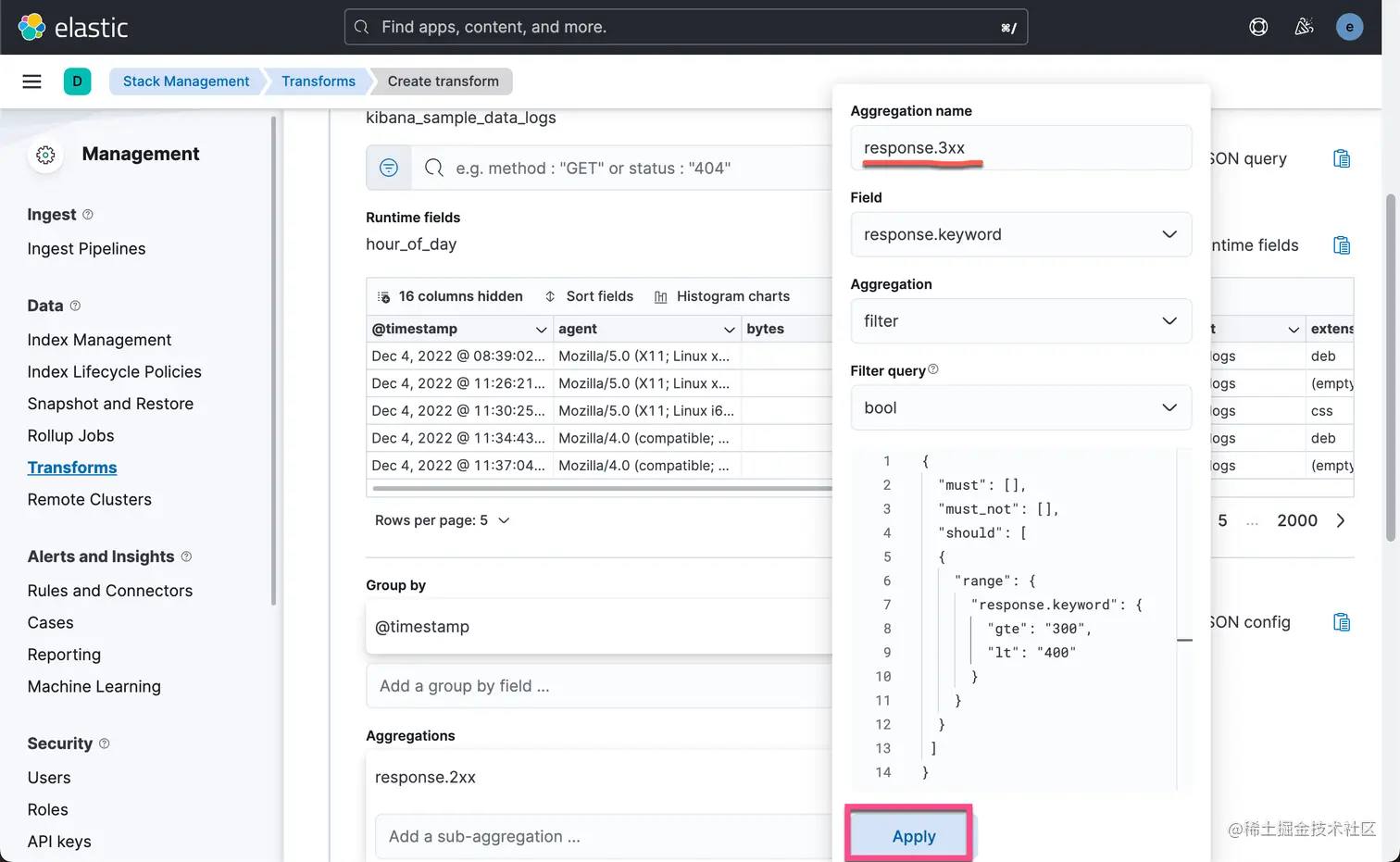Click the KQL query search field
Image resolution: width=1400 pixels, height=862 pixels.
[620, 168]
